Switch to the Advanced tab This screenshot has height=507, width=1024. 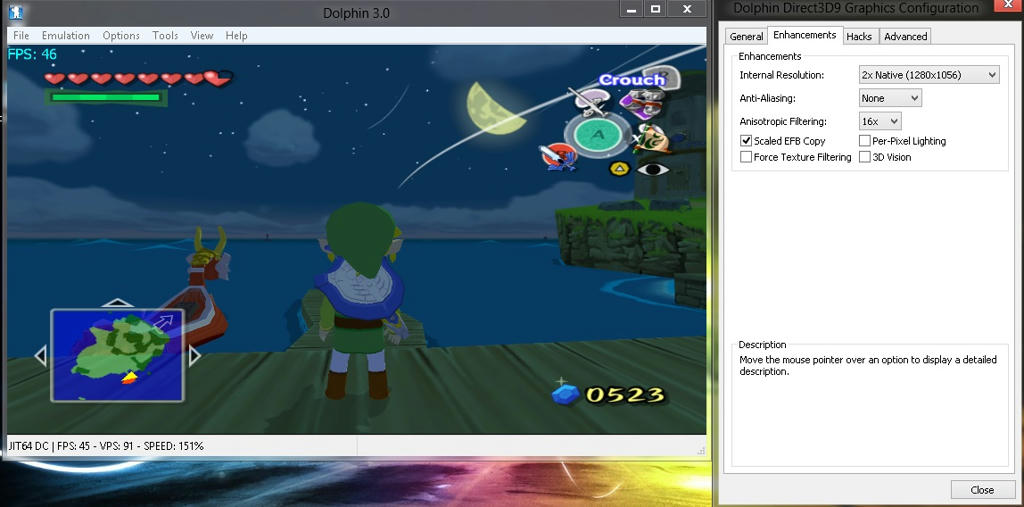[905, 36]
